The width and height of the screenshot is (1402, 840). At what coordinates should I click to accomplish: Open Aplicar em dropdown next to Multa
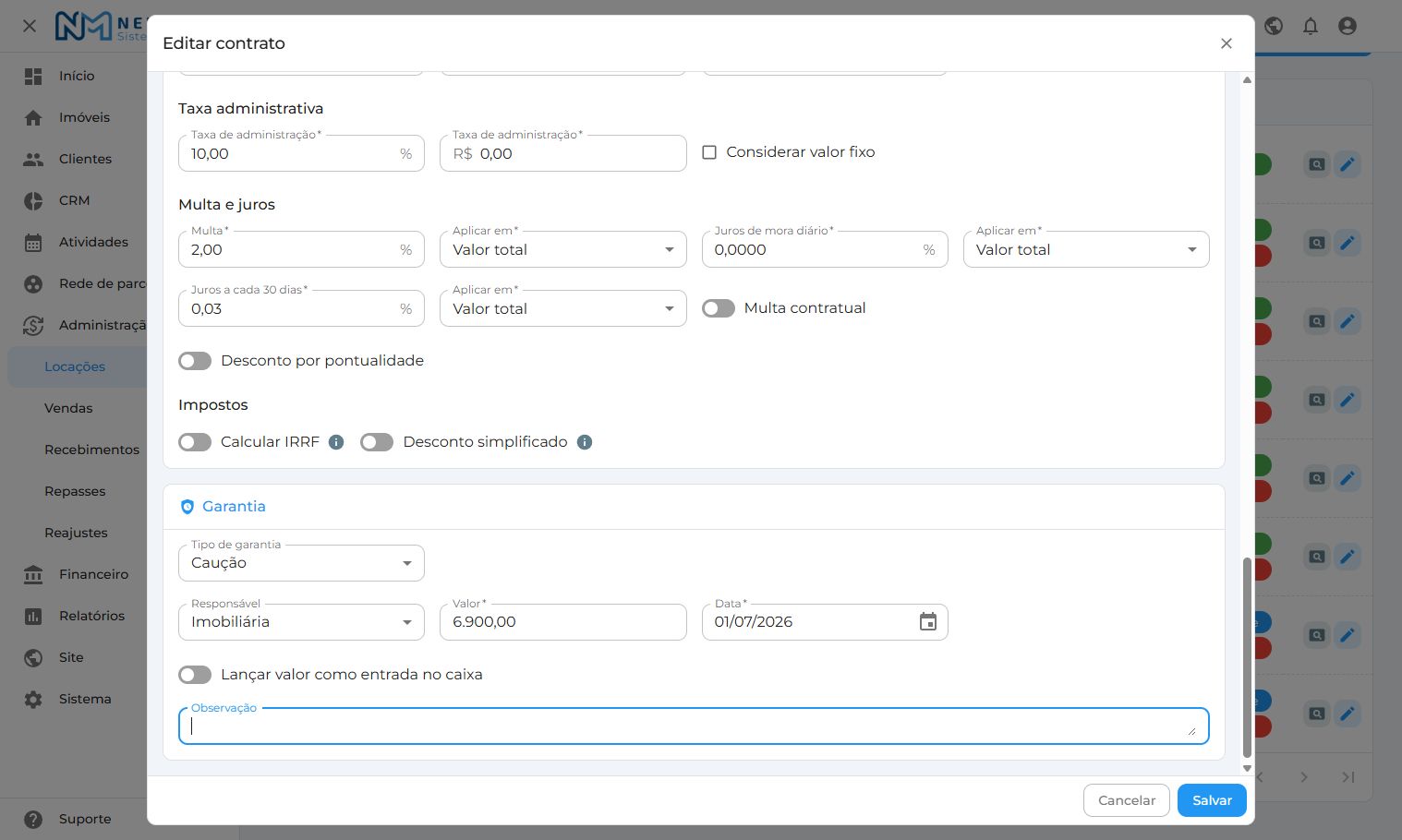(563, 249)
